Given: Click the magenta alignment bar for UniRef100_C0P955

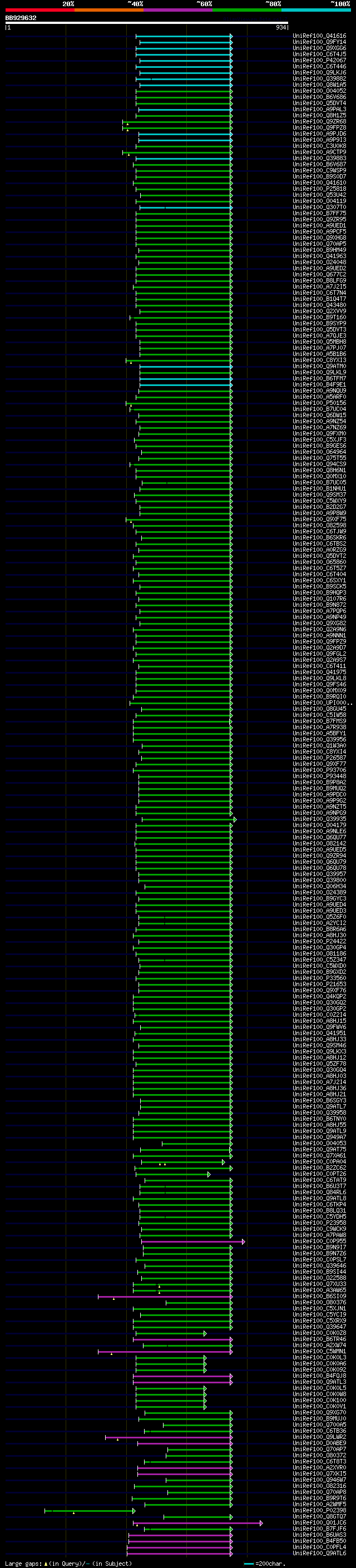Looking at the screenshot, I should pyautogui.click(x=193, y=1241).
